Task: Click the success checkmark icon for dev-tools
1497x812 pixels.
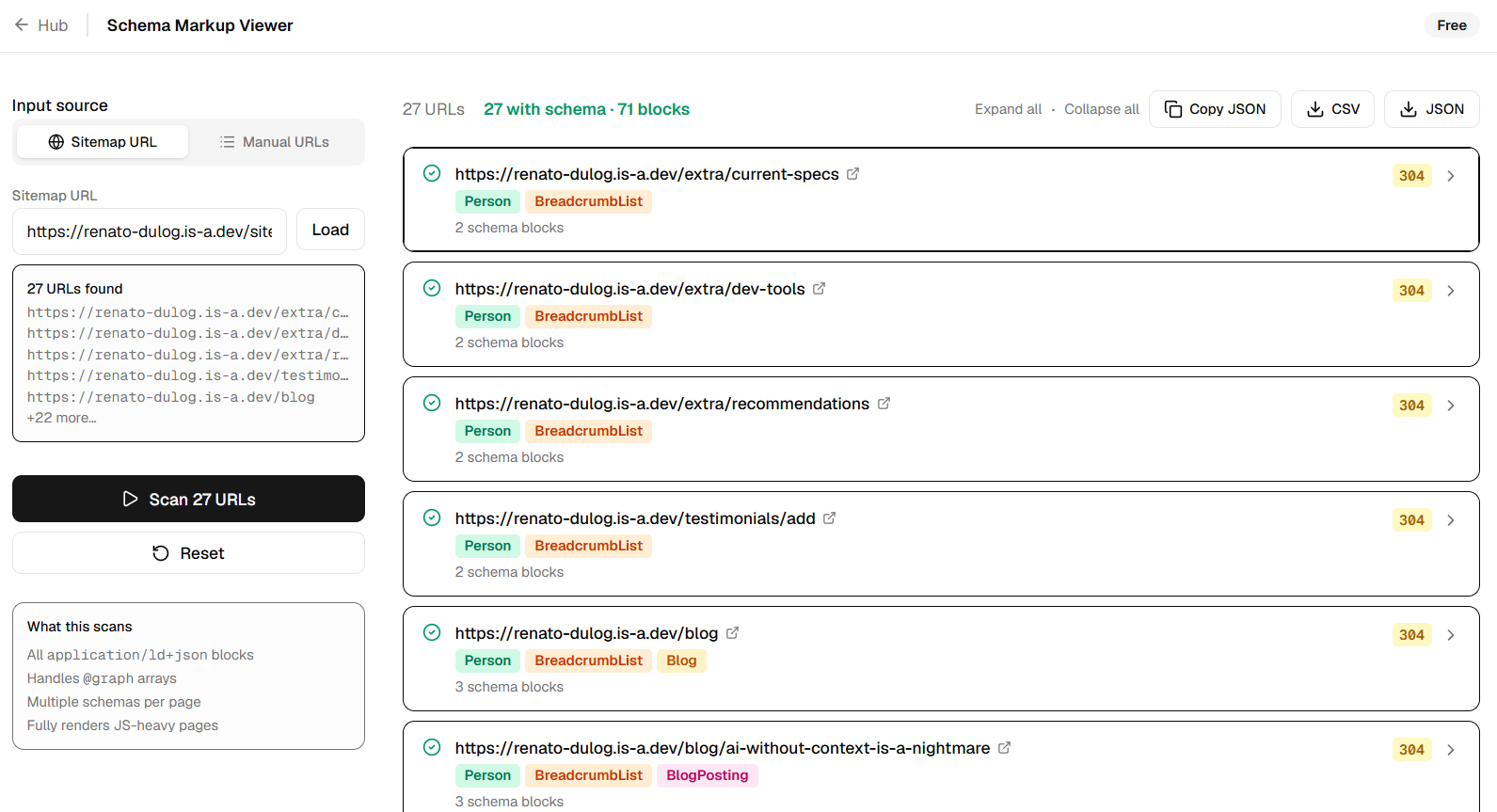Action: [432, 288]
